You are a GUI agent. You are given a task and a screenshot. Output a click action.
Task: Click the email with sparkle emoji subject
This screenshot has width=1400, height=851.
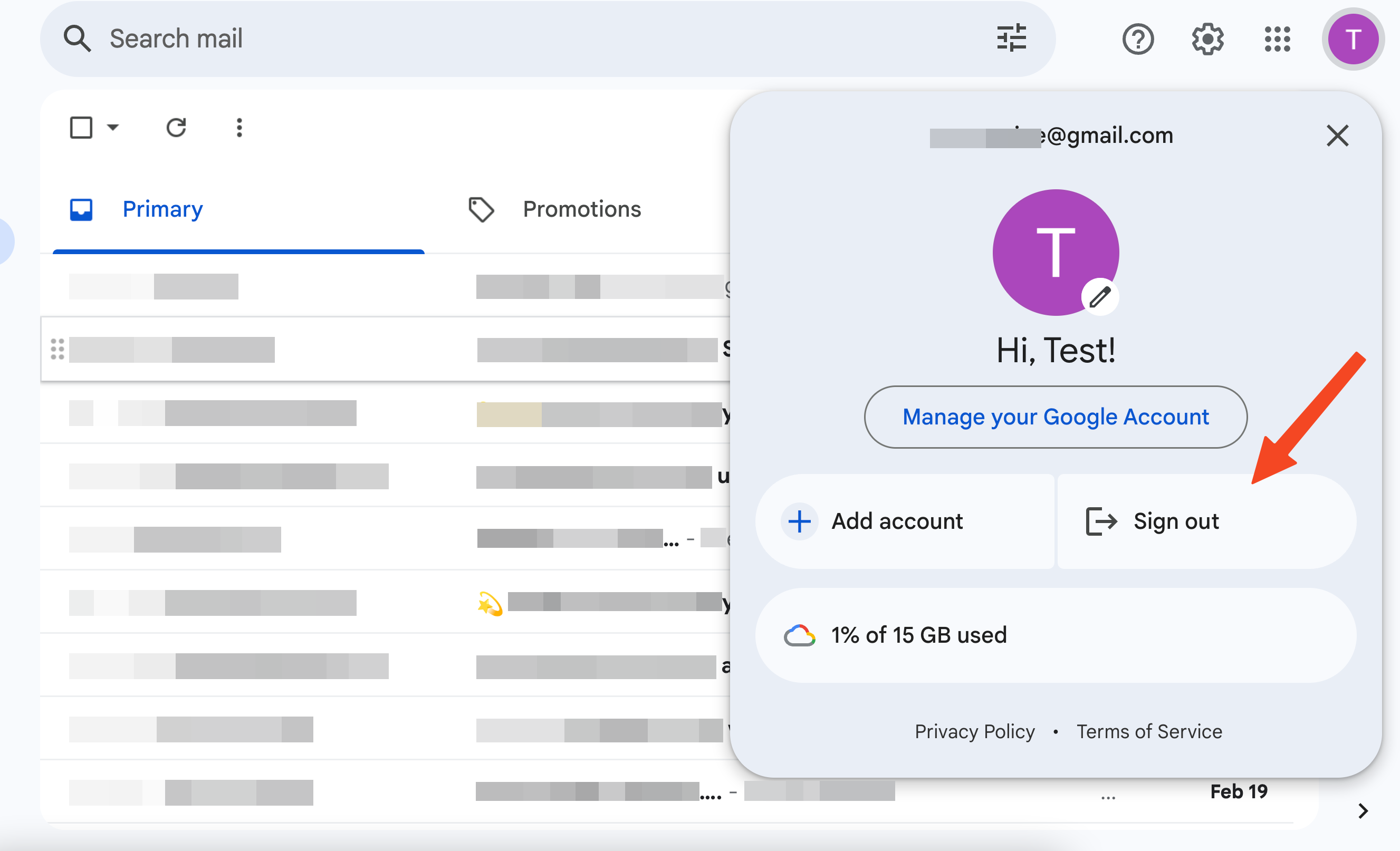point(384,602)
